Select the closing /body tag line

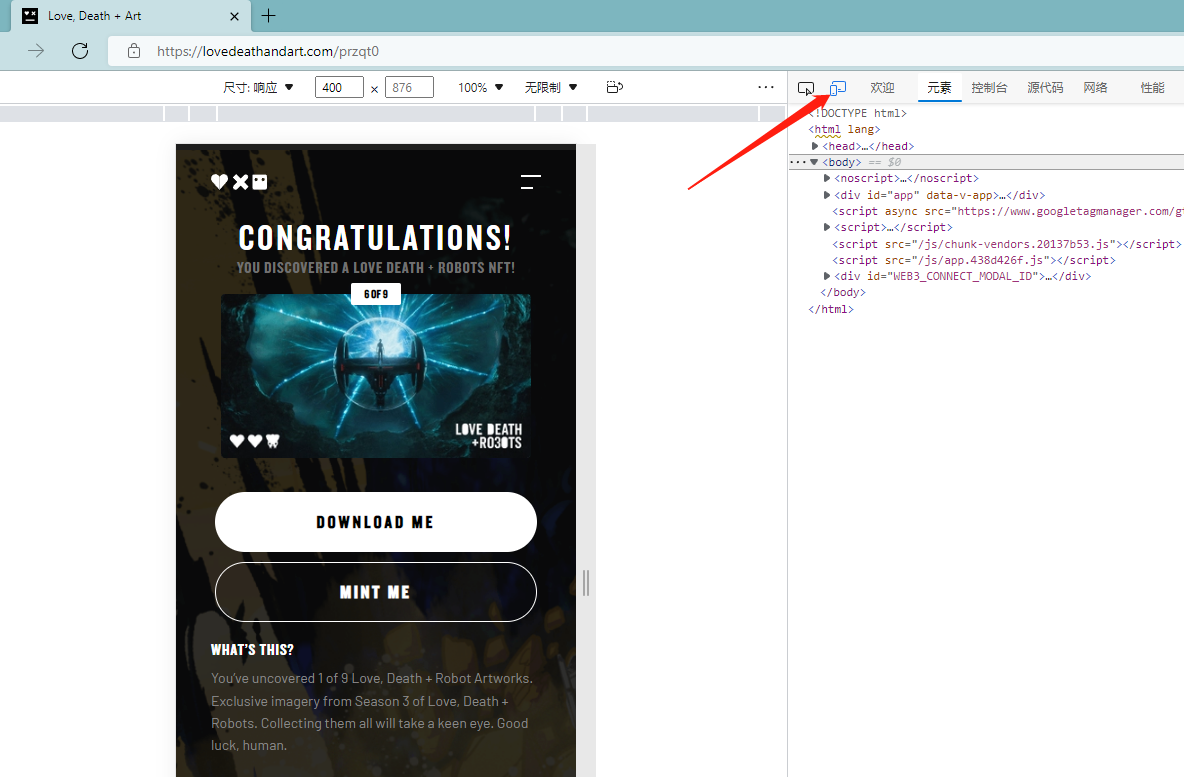843,292
